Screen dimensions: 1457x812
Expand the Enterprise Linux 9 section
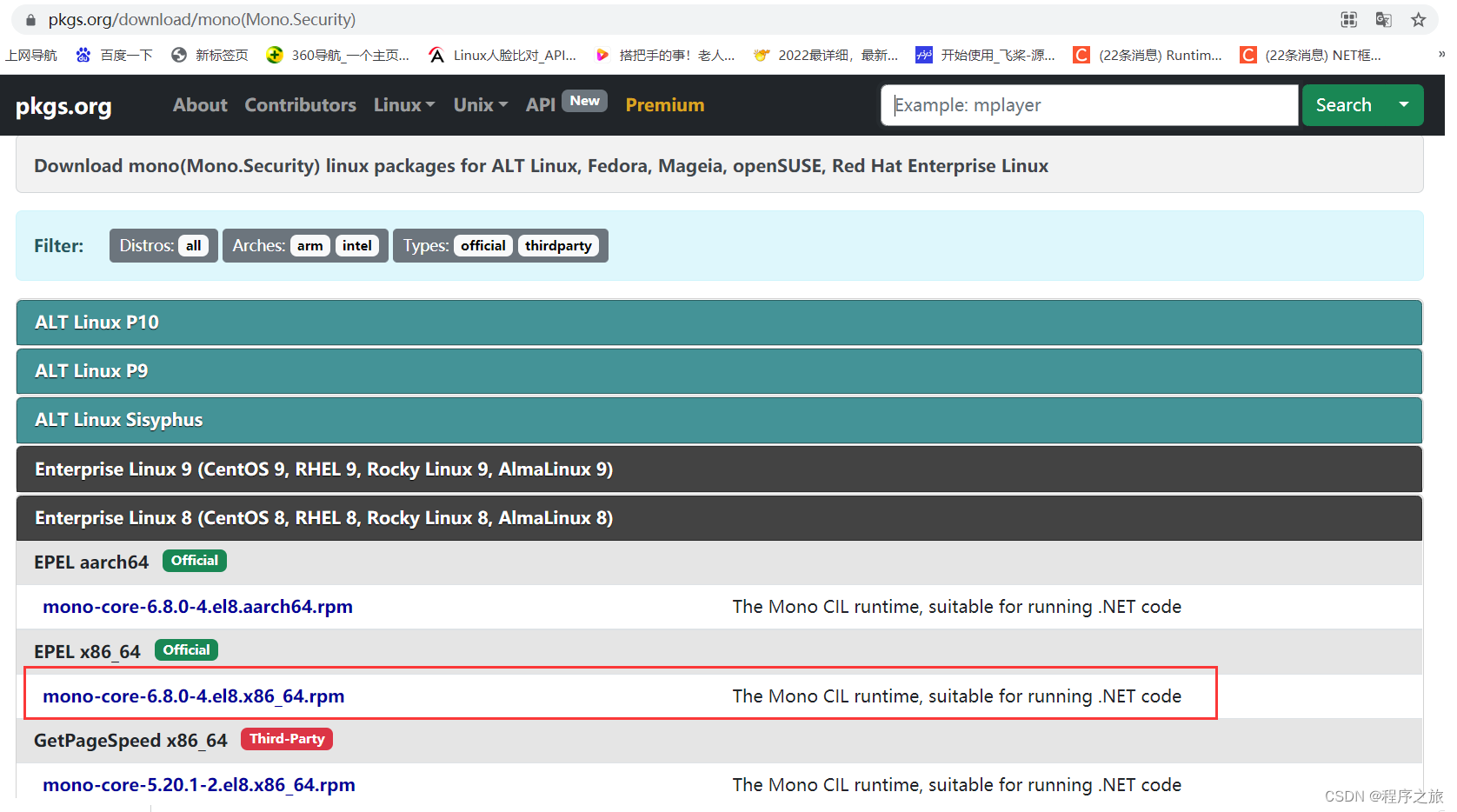[719, 469]
